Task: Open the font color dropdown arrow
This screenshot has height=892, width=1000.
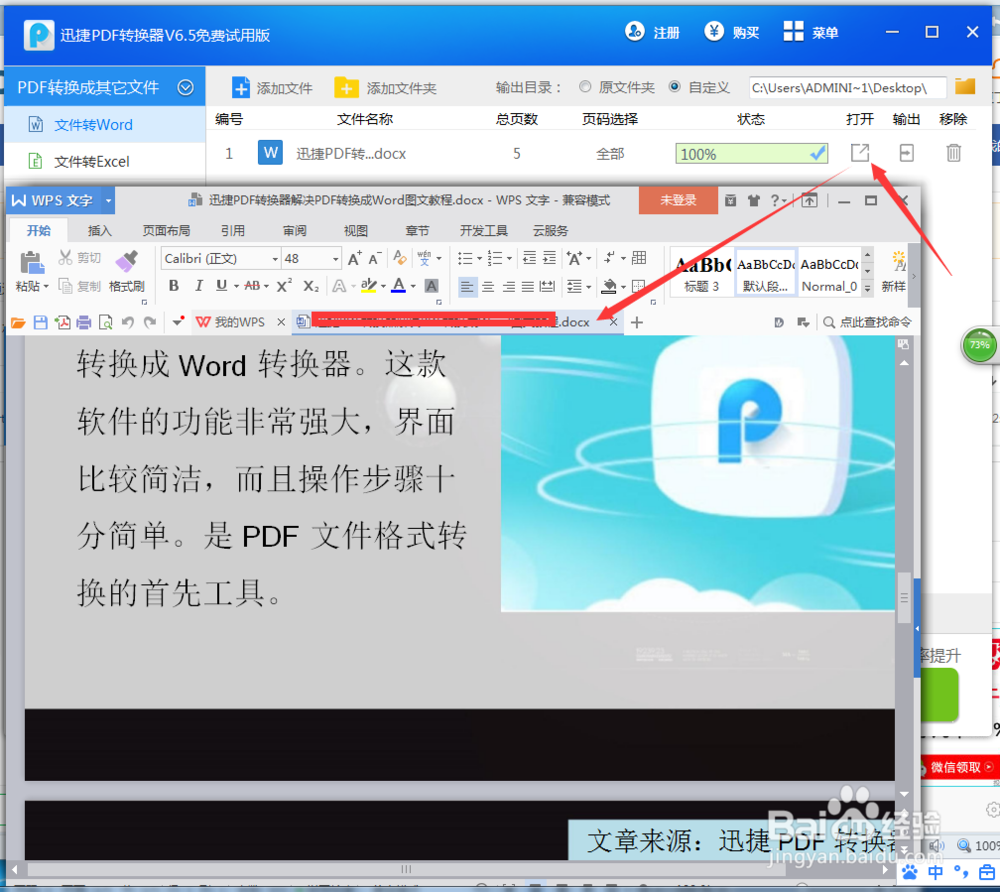Action: 413,286
